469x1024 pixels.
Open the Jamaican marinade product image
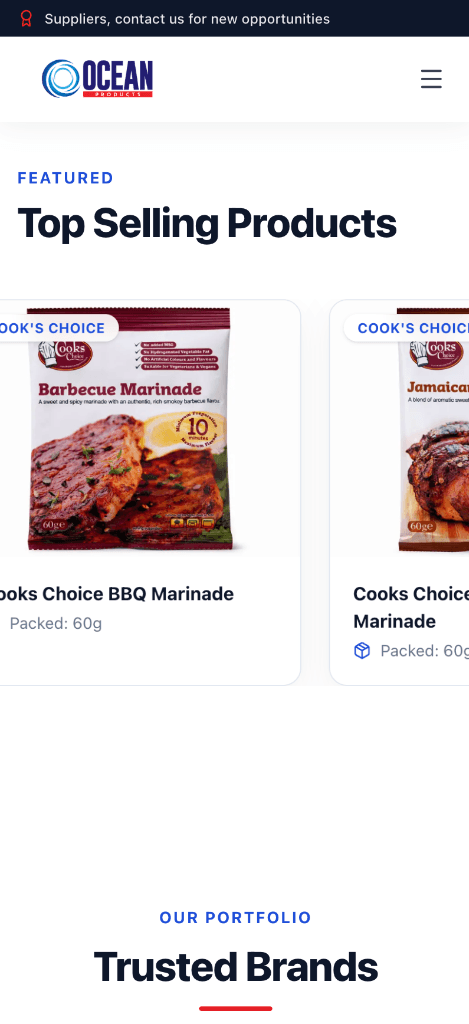click(x=432, y=428)
